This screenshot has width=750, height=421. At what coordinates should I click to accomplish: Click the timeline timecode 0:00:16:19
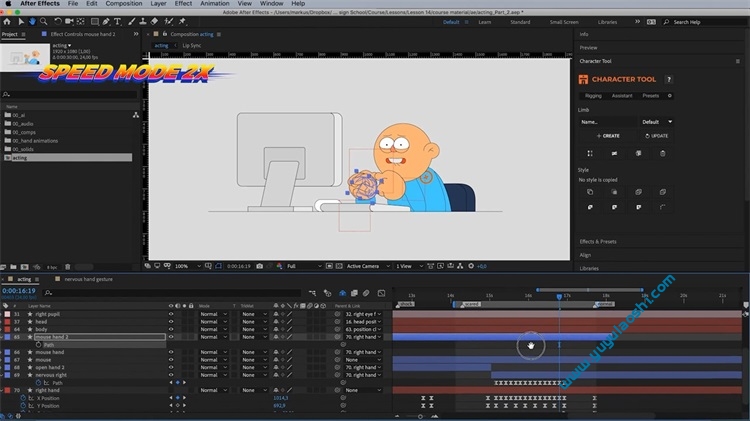click(19, 291)
